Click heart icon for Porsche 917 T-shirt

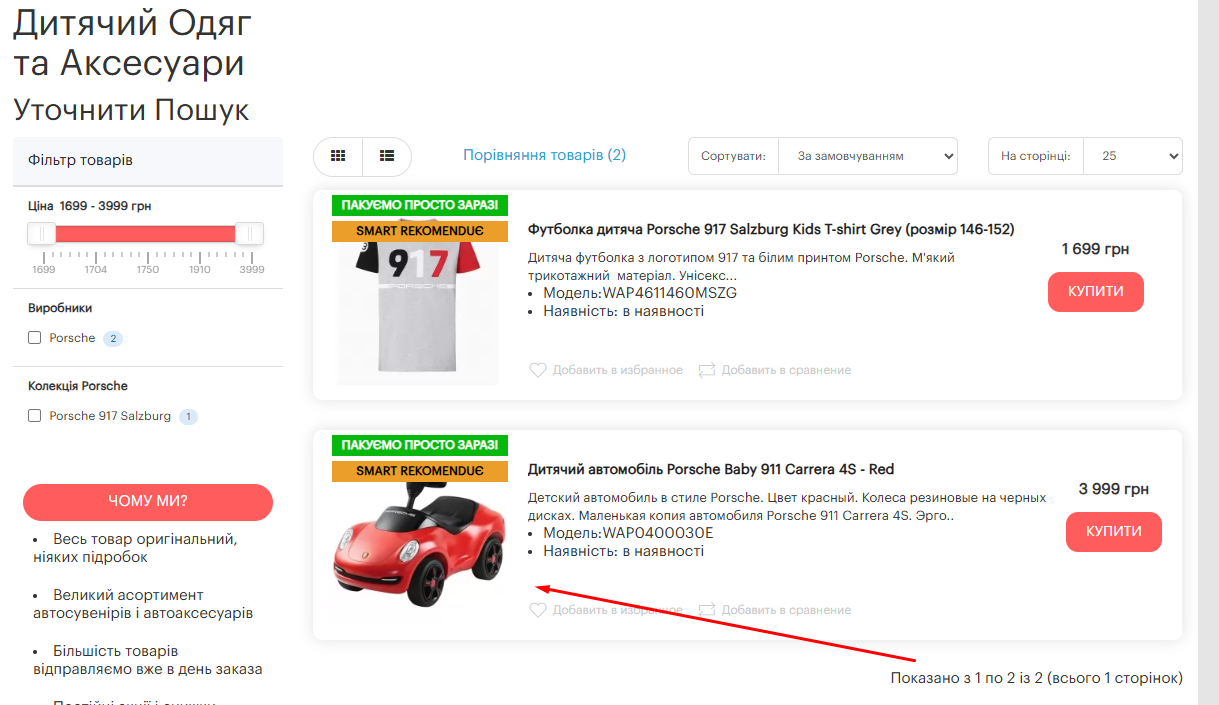538,370
